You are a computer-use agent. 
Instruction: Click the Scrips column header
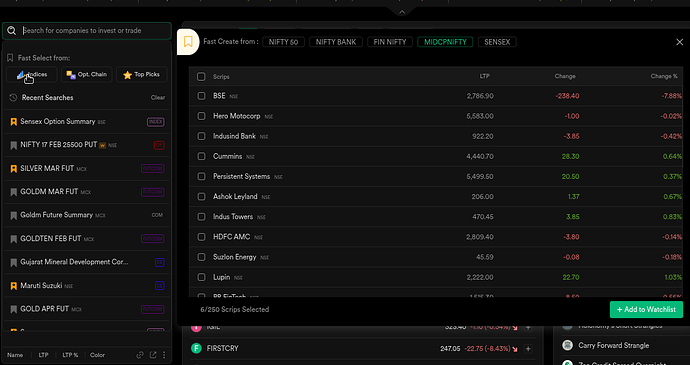221,77
